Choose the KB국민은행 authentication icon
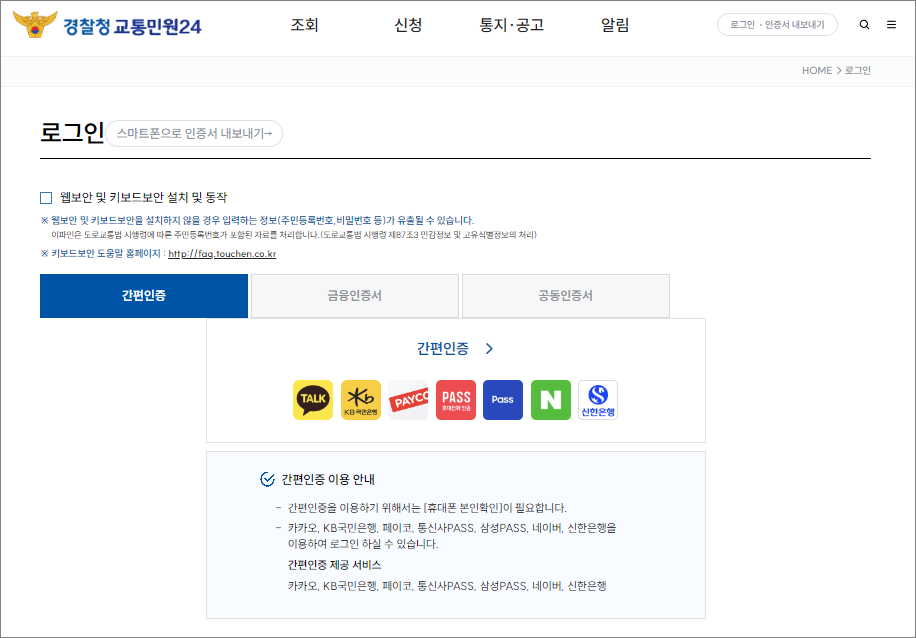Screen dimensions: 916x638 pos(360,399)
